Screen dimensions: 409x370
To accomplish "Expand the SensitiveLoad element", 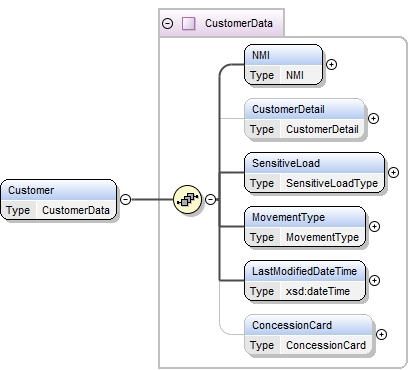I will [x=393, y=172].
